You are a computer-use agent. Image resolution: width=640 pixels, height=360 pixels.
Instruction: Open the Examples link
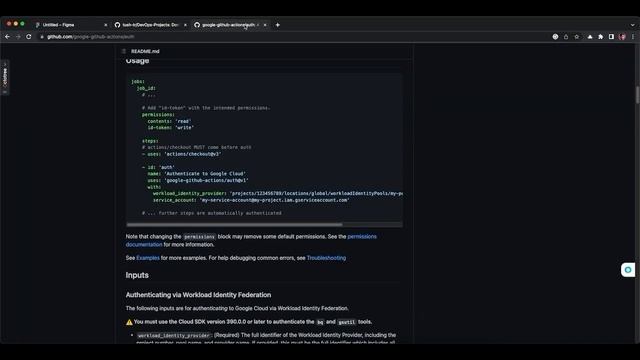[148, 258]
